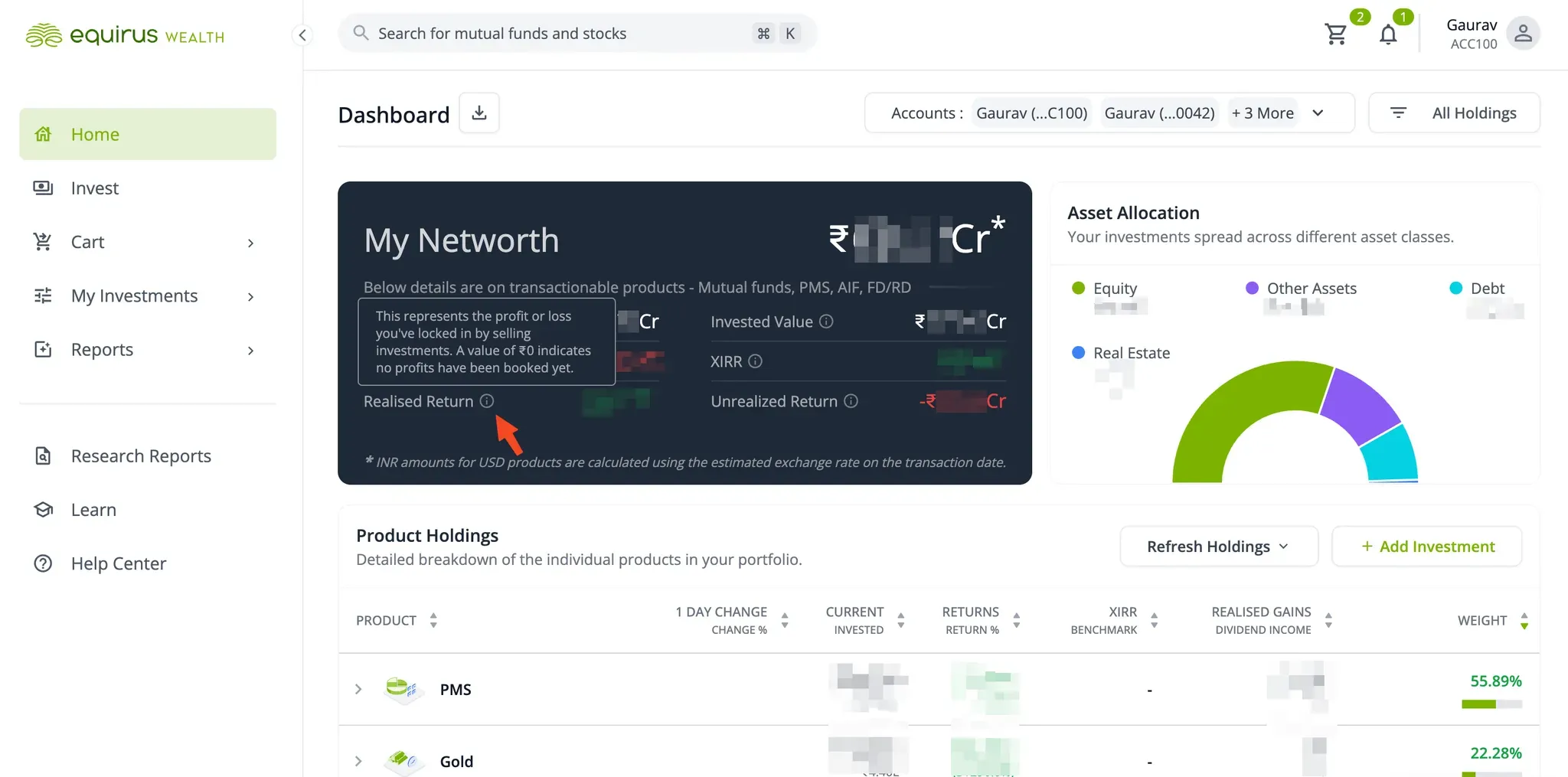This screenshot has height=777, width=1568.
Task: Focus the mutual funds and stocks search
Action: [578, 33]
